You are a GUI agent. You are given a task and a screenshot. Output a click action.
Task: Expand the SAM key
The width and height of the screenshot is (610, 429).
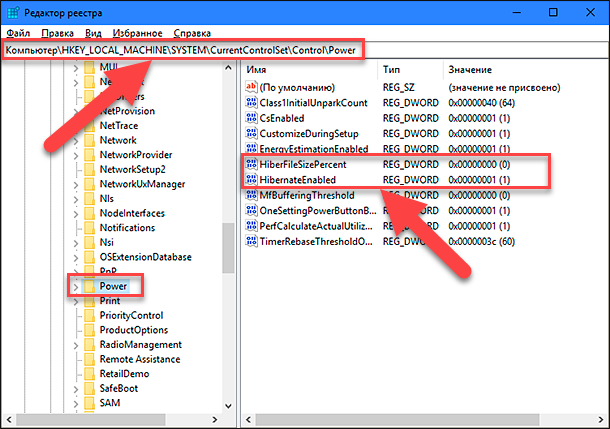(76, 404)
